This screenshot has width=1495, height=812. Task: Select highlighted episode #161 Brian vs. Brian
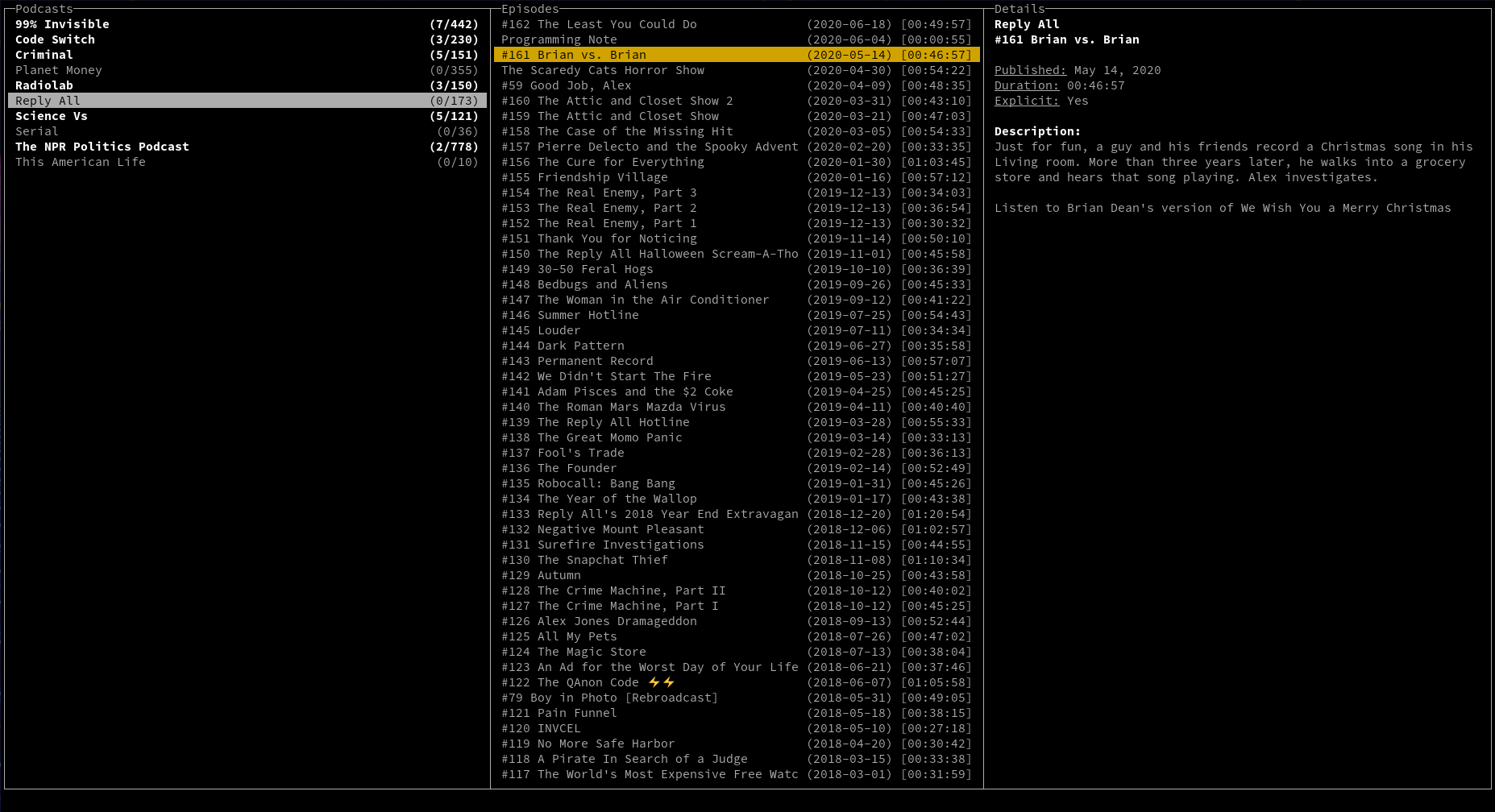[737, 55]
